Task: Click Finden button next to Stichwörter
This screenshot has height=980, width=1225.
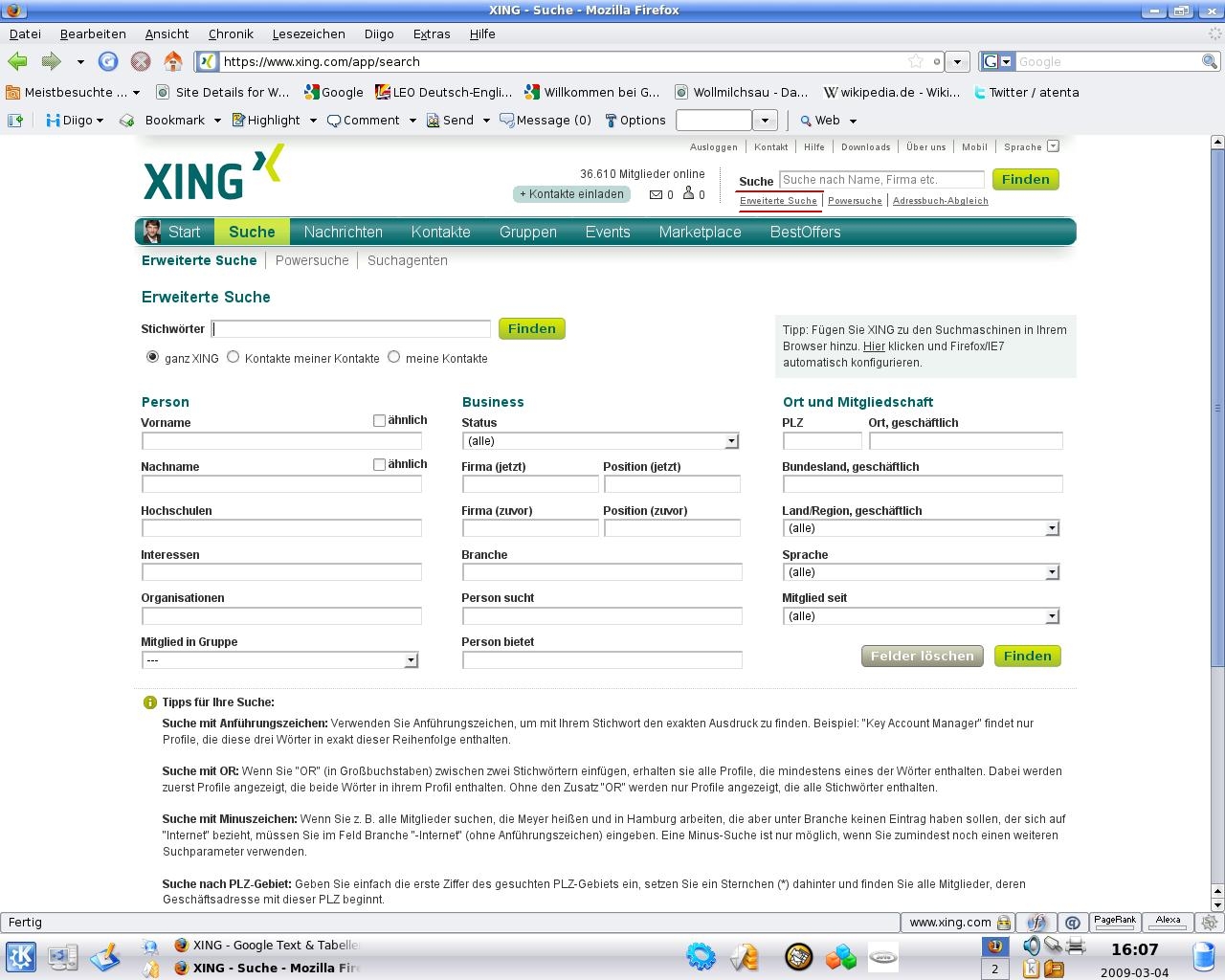Action: pos(531,329)
